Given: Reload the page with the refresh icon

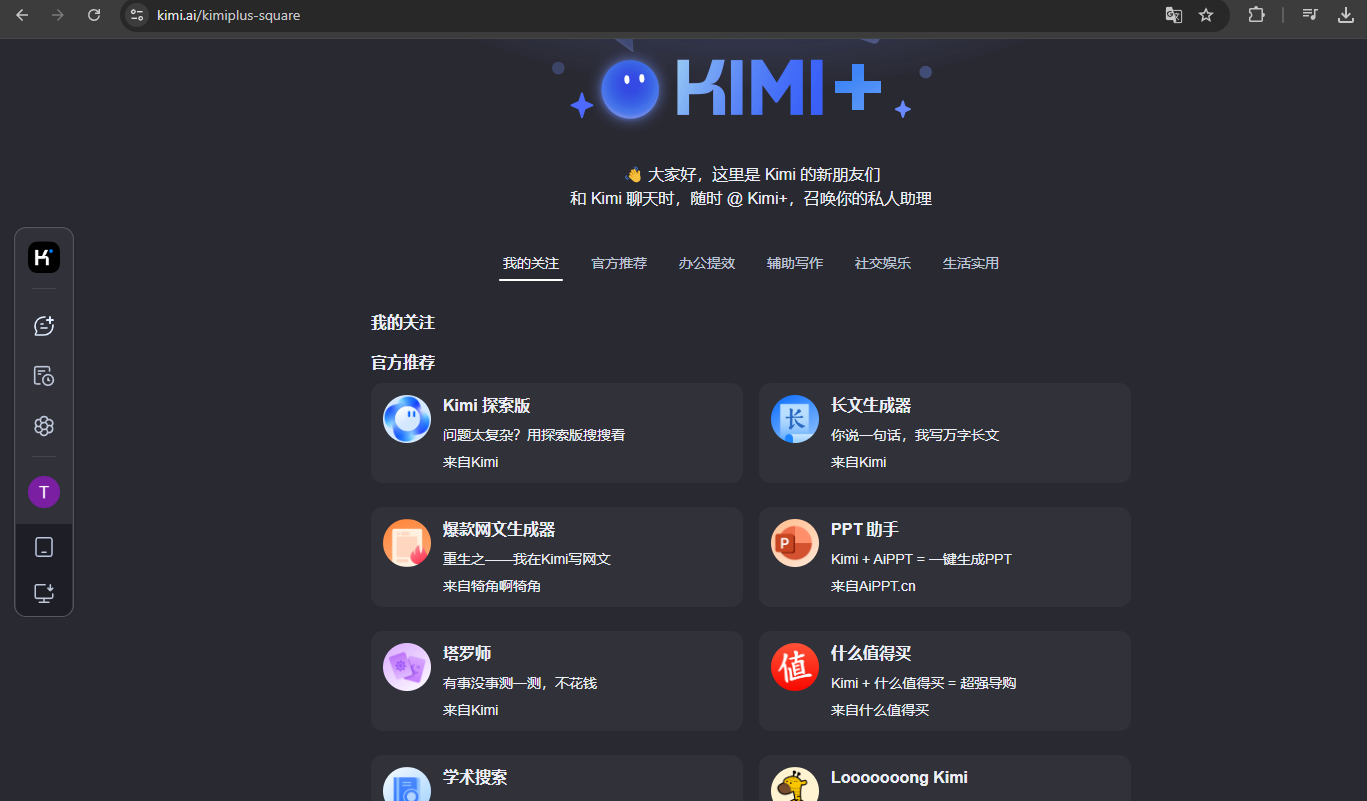Looking at the screenshot, I should tap(94, 15).
